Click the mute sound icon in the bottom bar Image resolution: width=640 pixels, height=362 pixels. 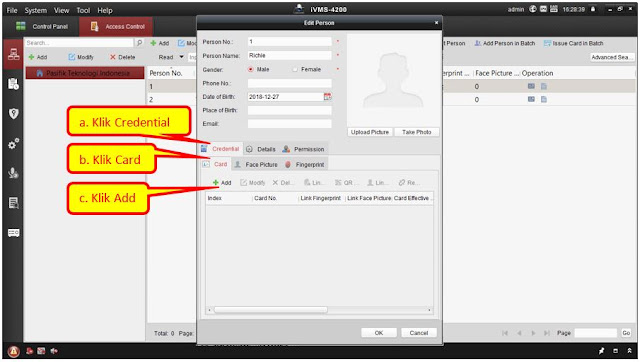[54, 351]
